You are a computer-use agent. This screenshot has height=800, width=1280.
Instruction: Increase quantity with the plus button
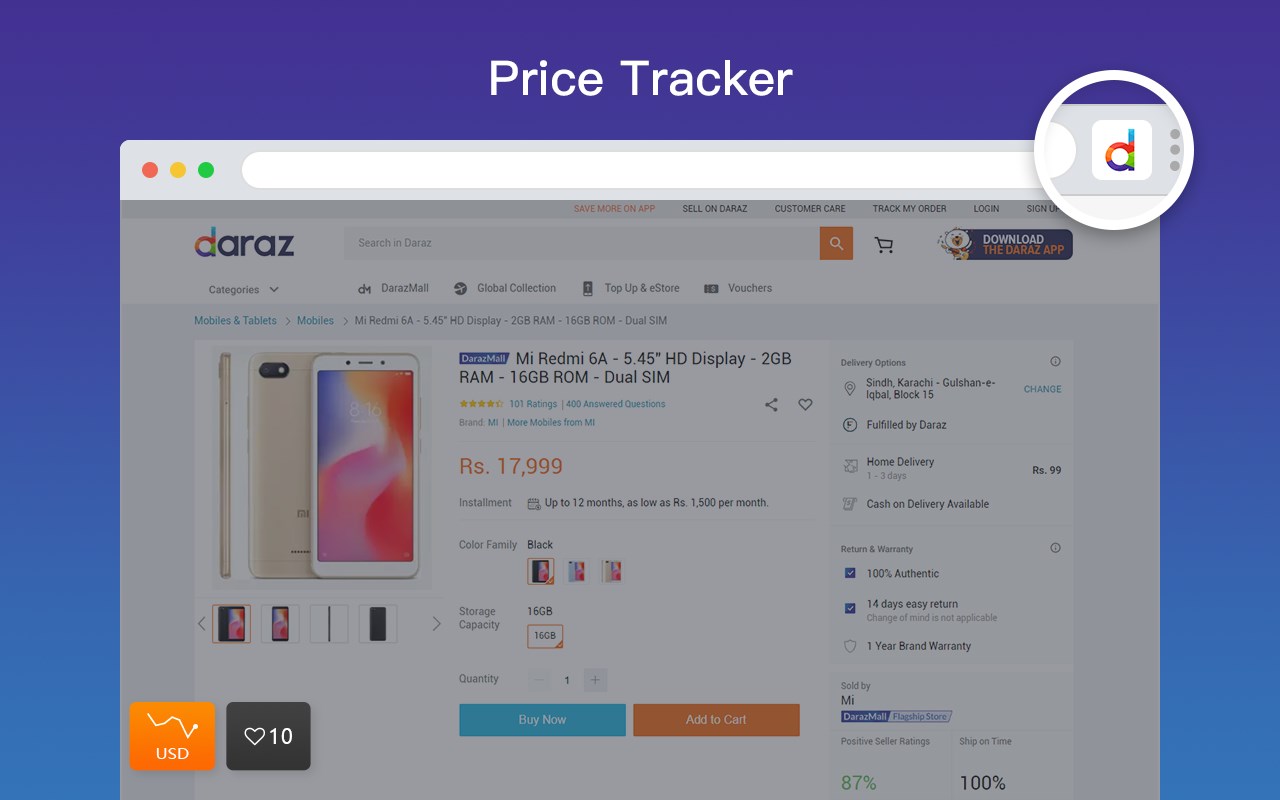click(595, 680)
